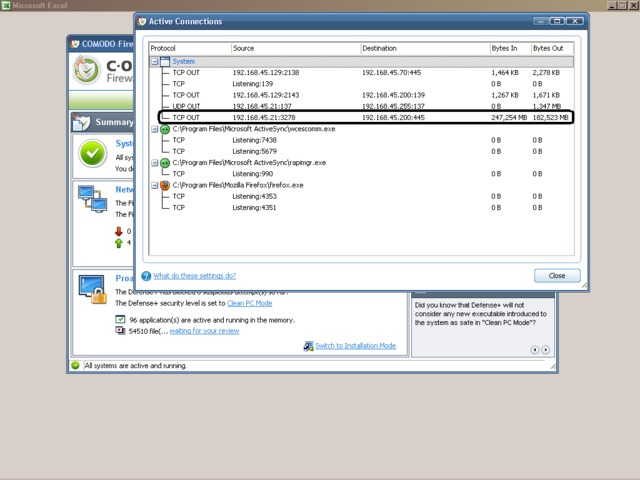Sort by the Protocol column header
640x480 pixels.
[x=190, y=49]
